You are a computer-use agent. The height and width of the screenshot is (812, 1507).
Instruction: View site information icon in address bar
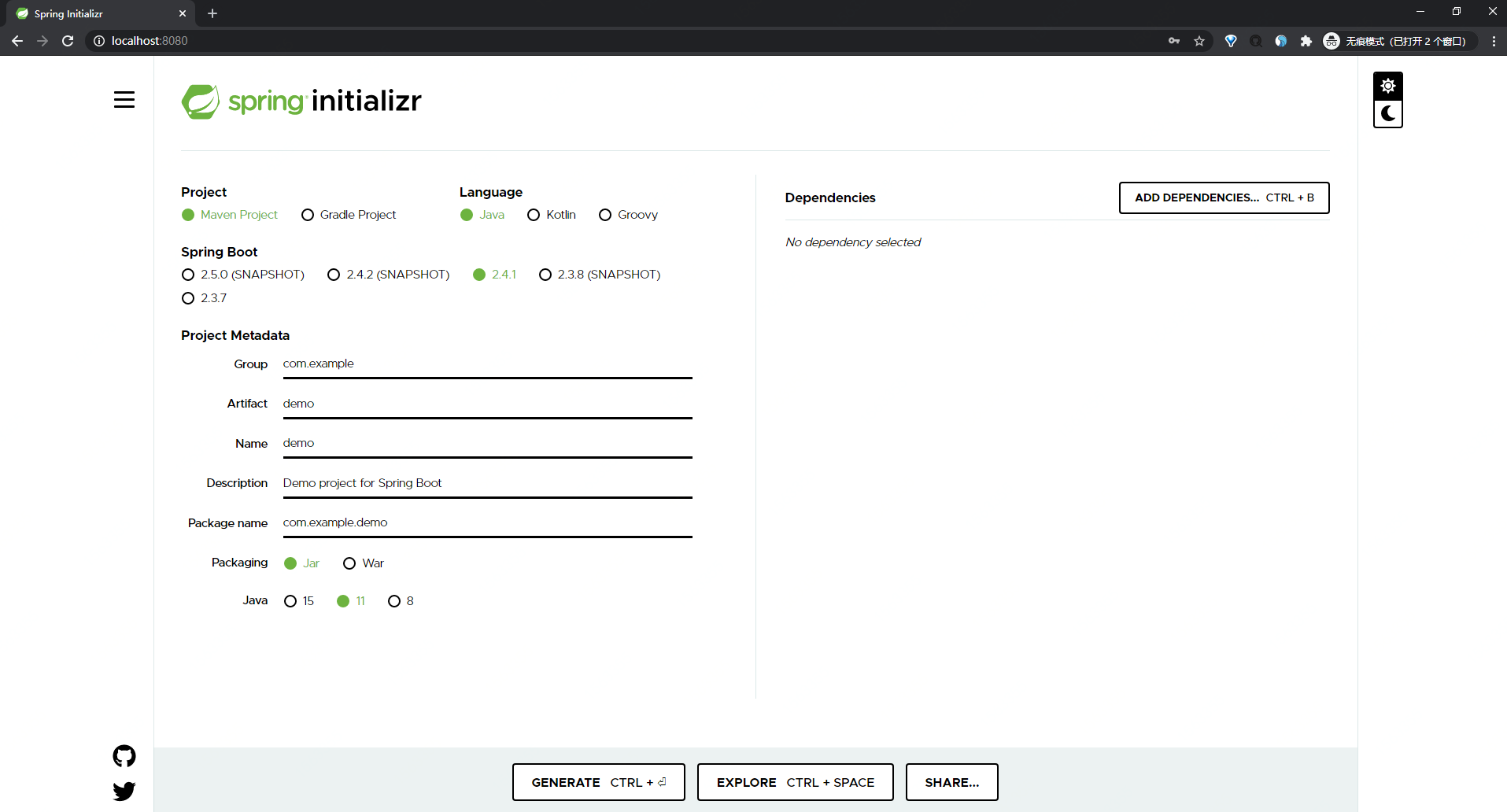(99, 41)
